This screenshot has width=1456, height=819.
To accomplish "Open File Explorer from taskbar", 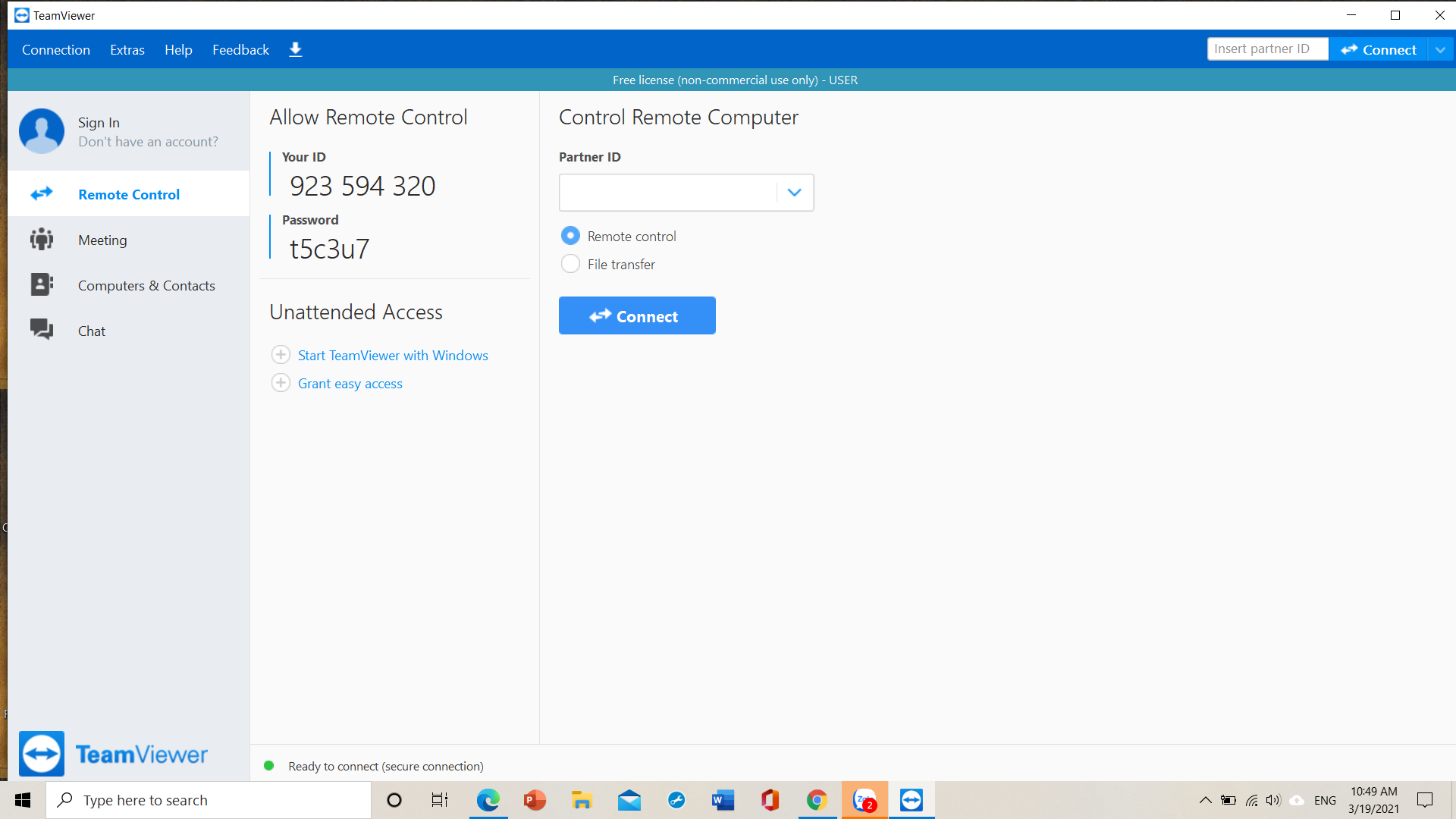I will pyautogui.click(x=582, y=800).
